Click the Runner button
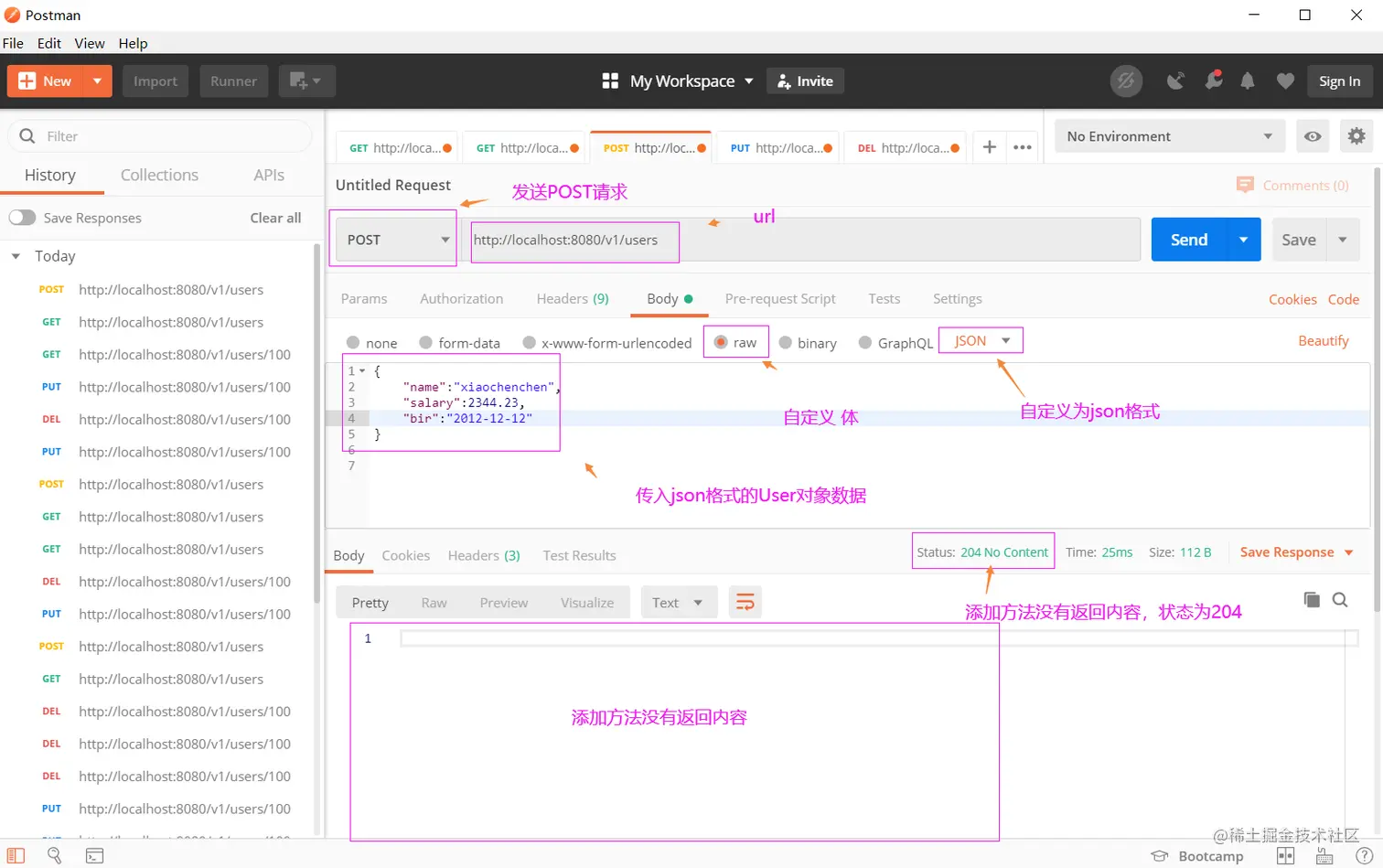Image resolution: width=1383 pixels, height=868 pixels. [x=233, y=80]
